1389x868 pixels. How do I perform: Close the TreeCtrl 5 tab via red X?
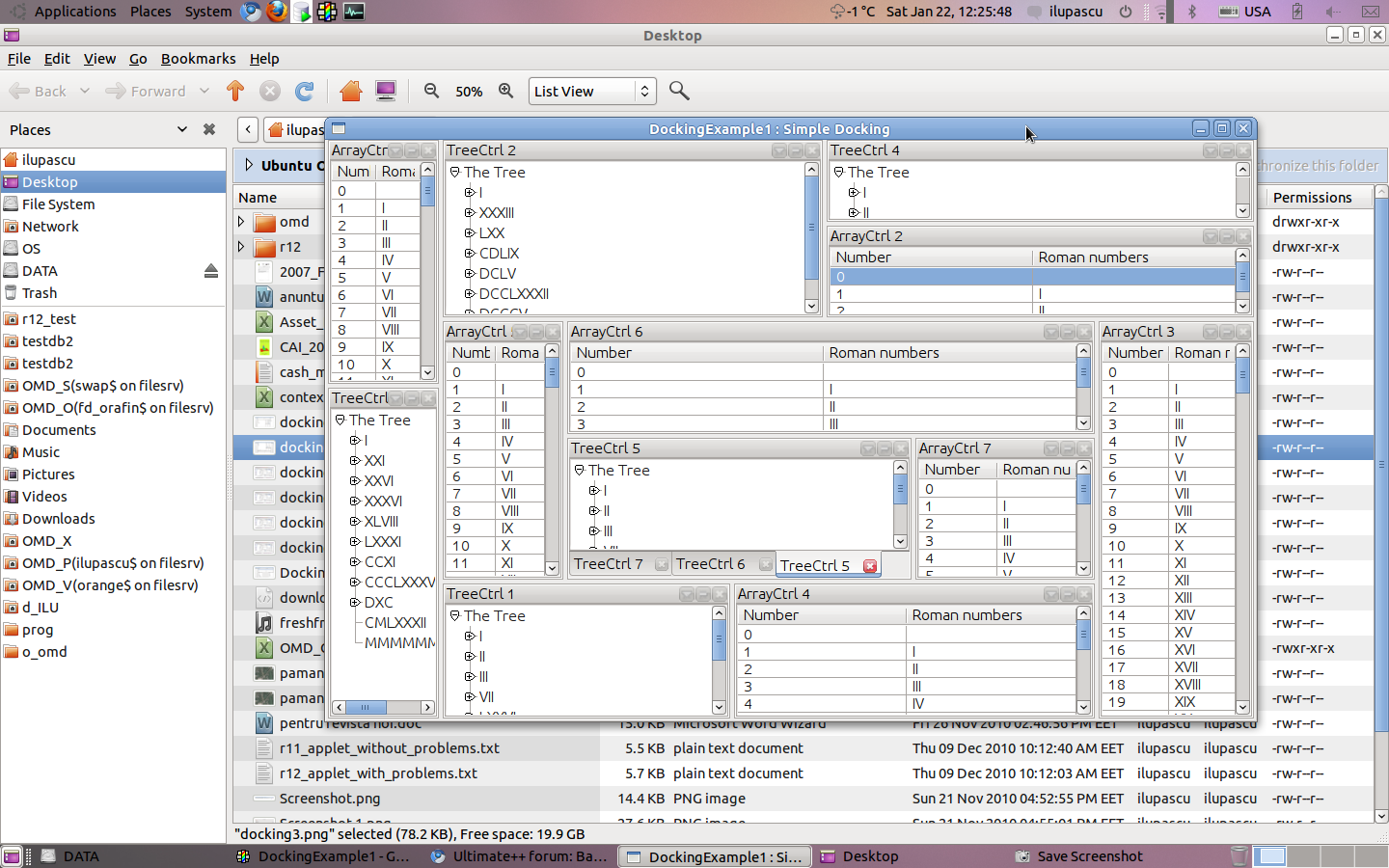coord(870,566)
